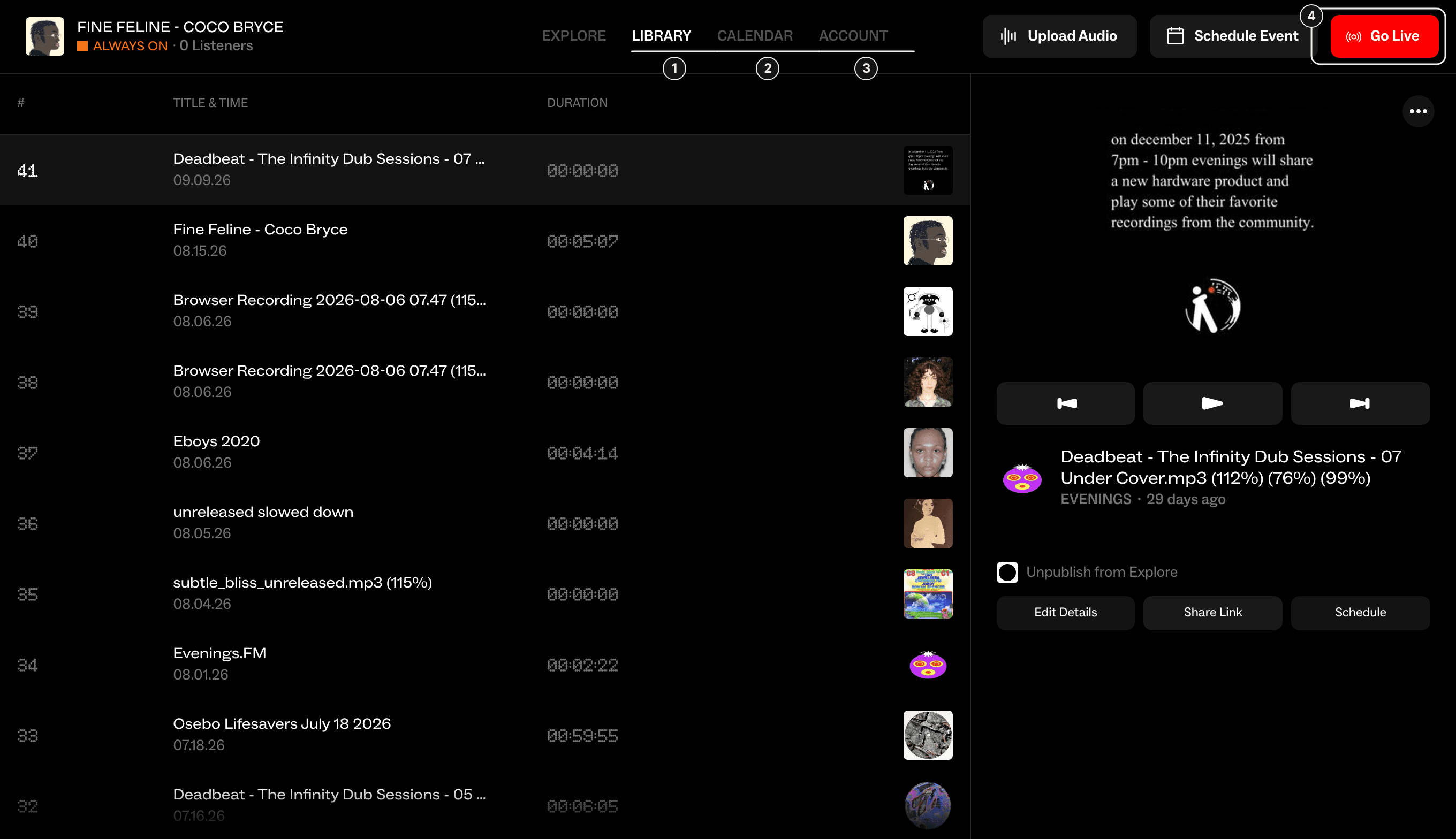Open the Edit Details button
Screen dimensions: 1456x839
pos(1065,613)
